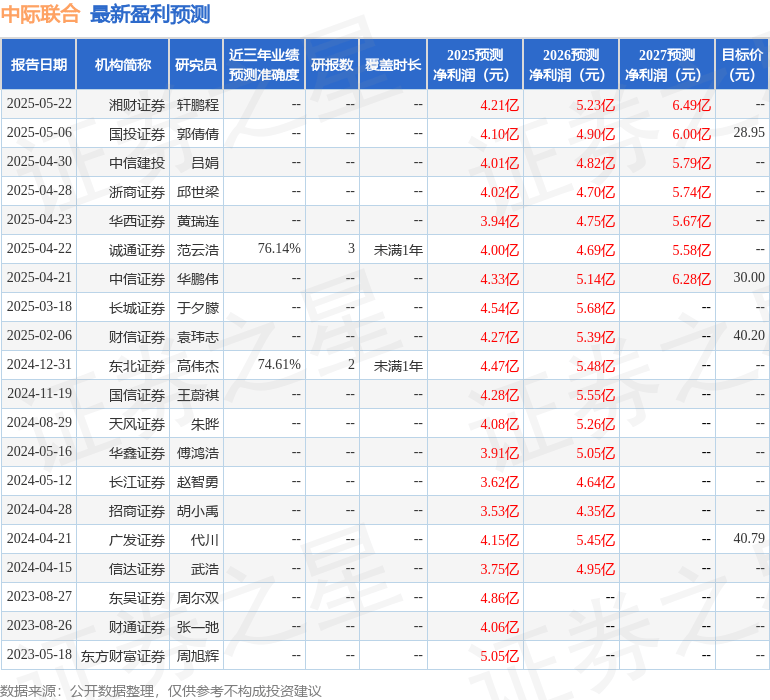Select the 覆盖时长 column header
Viewport: 770px width, 700px height.
click(392, 65)
